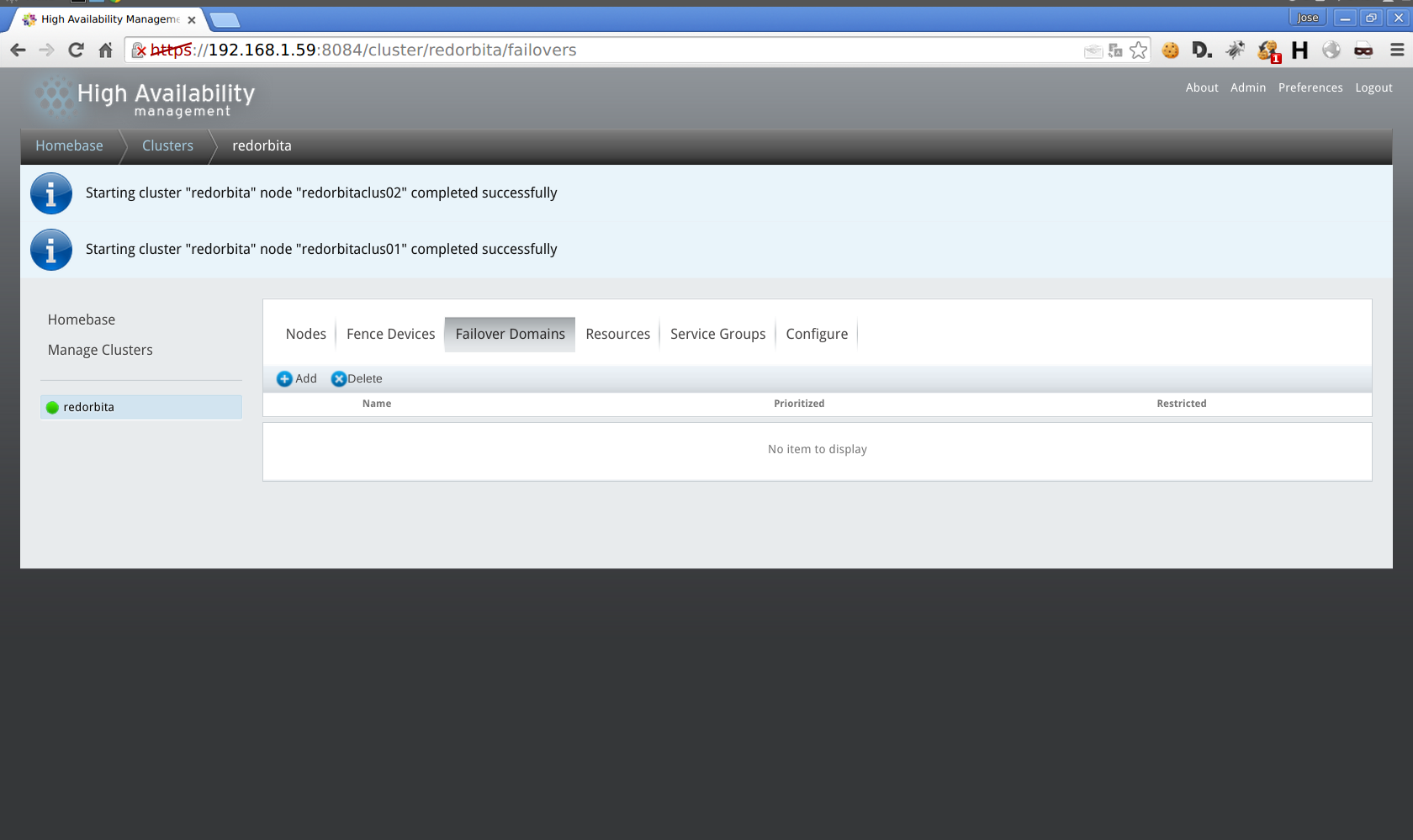
Task: Open the cookie extension icon
Action: coord(1170,50)
